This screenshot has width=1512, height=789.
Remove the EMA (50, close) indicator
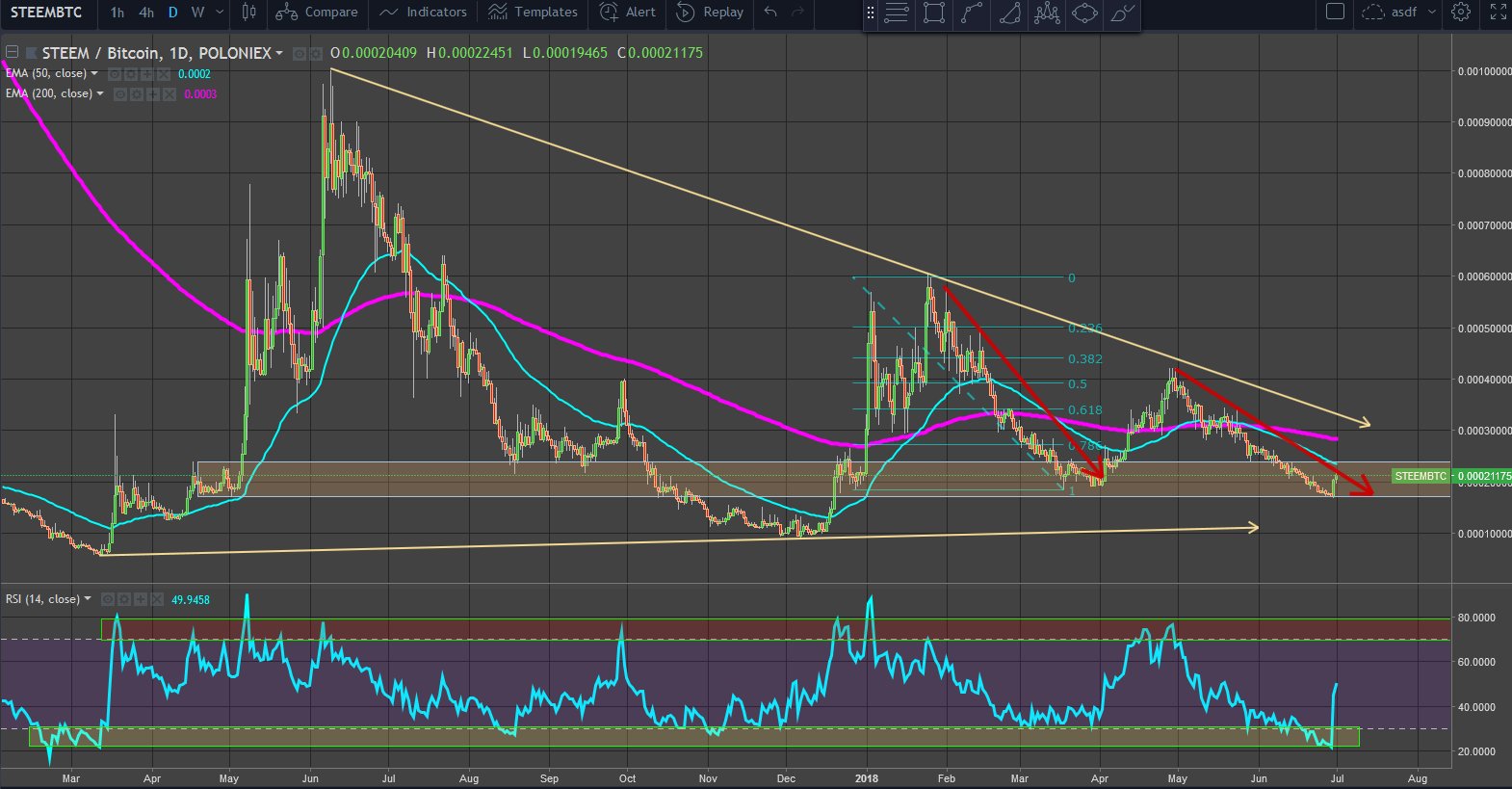(x=164, y=74)
